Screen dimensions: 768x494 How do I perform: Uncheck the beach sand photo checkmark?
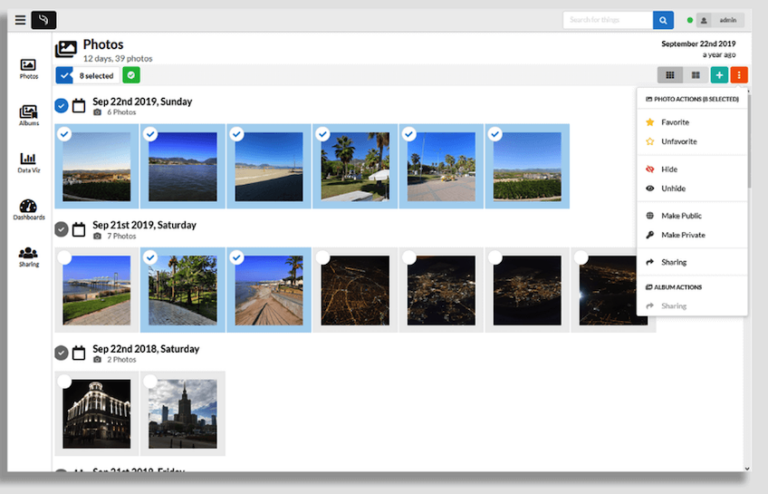tap(237, 134)
